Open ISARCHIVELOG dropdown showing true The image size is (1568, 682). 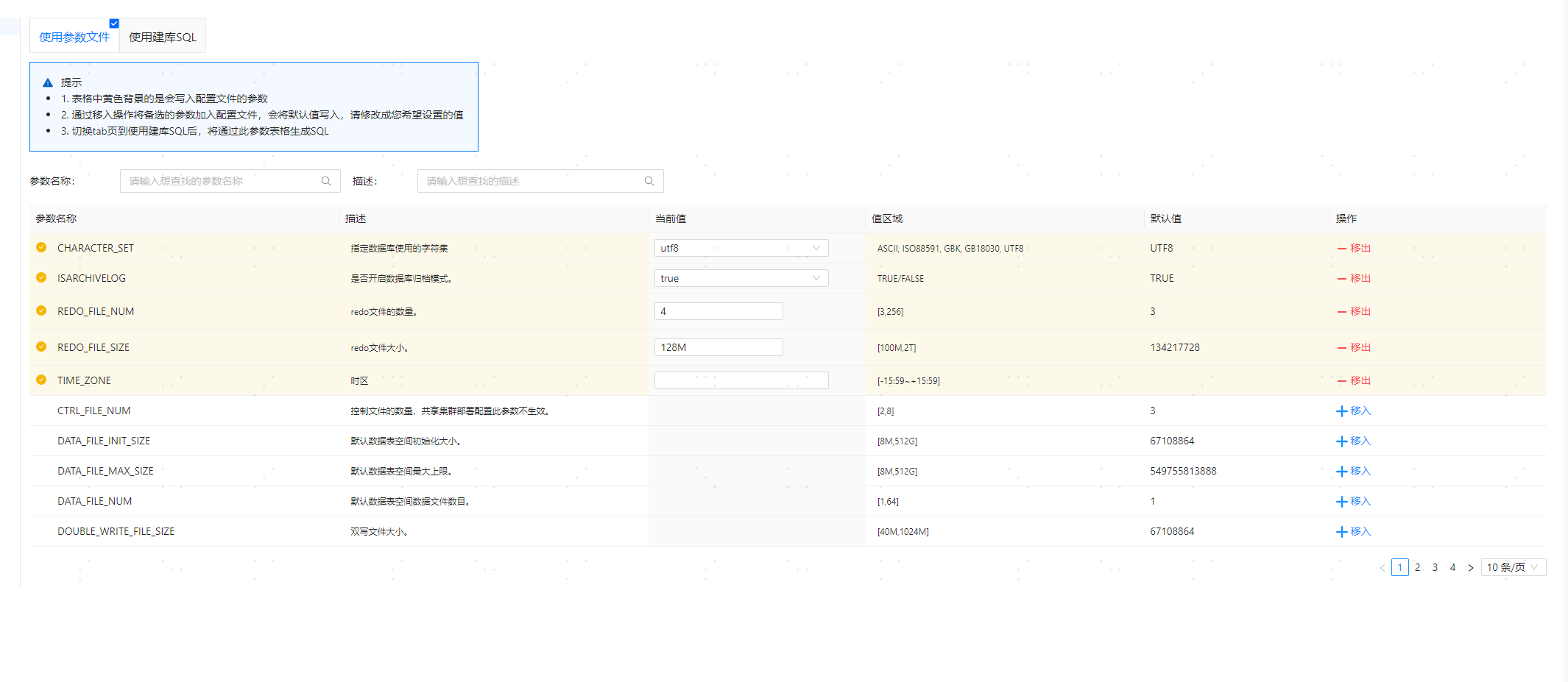(x=741, y=278)
